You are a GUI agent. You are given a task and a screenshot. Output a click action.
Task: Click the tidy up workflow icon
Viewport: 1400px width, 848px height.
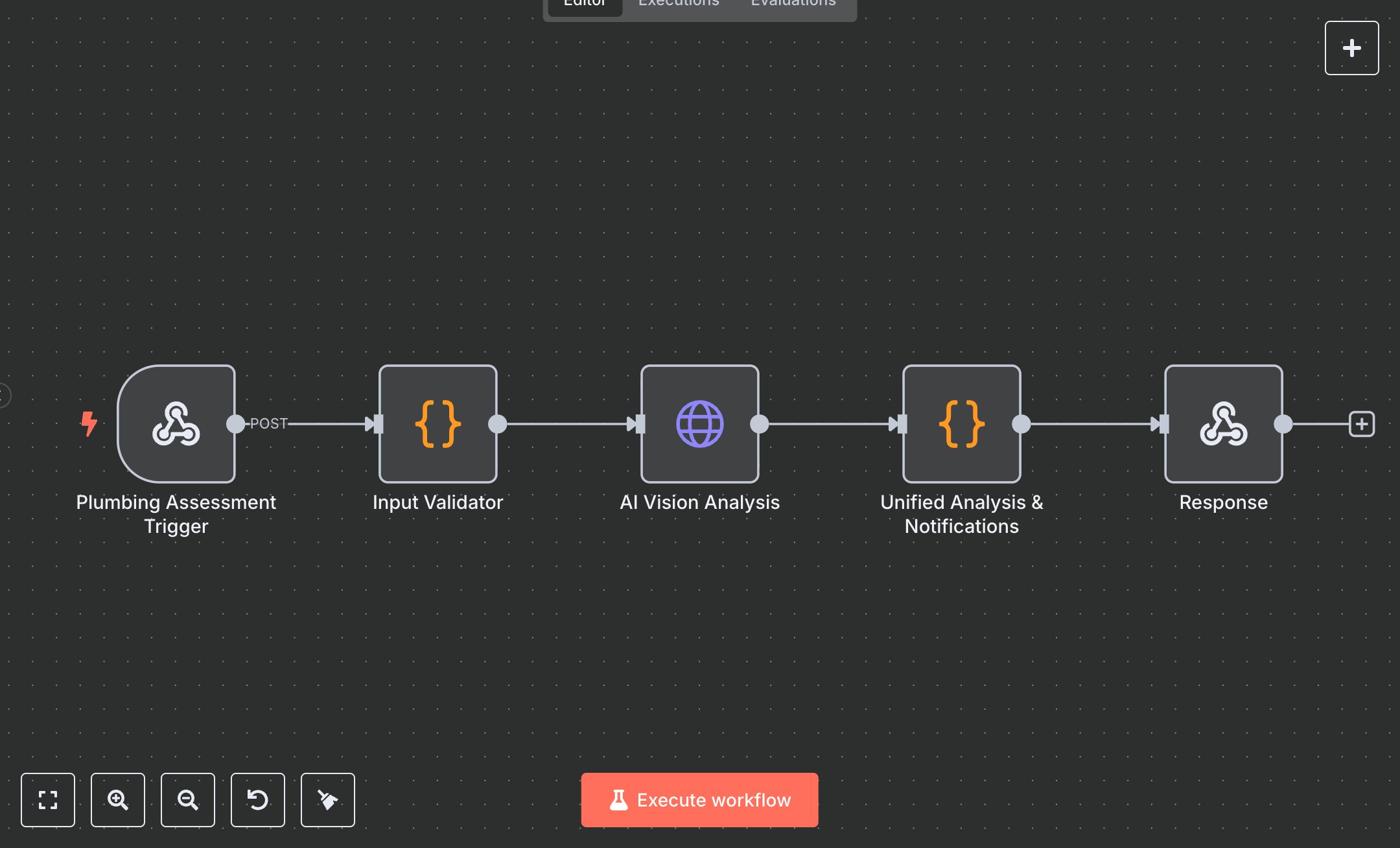click(x=328, y=800)
